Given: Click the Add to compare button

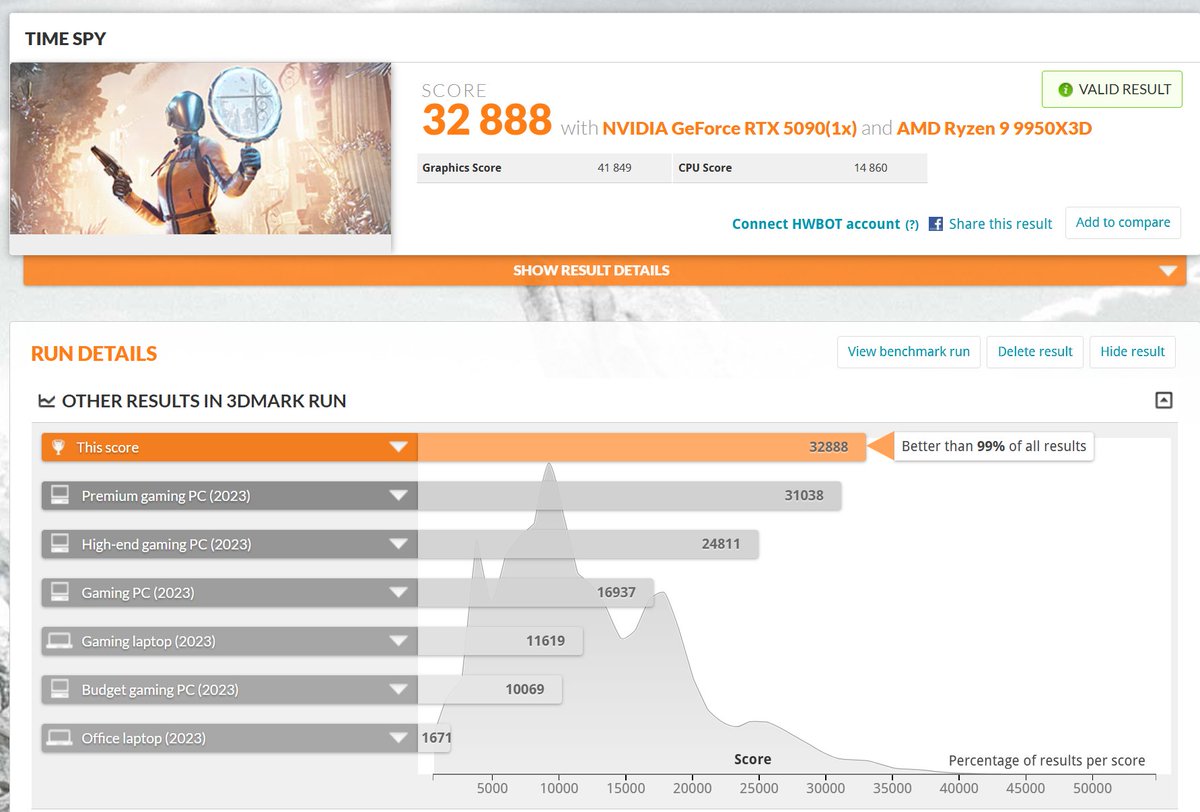Looking at the screenshot, I should point(1123,223).
